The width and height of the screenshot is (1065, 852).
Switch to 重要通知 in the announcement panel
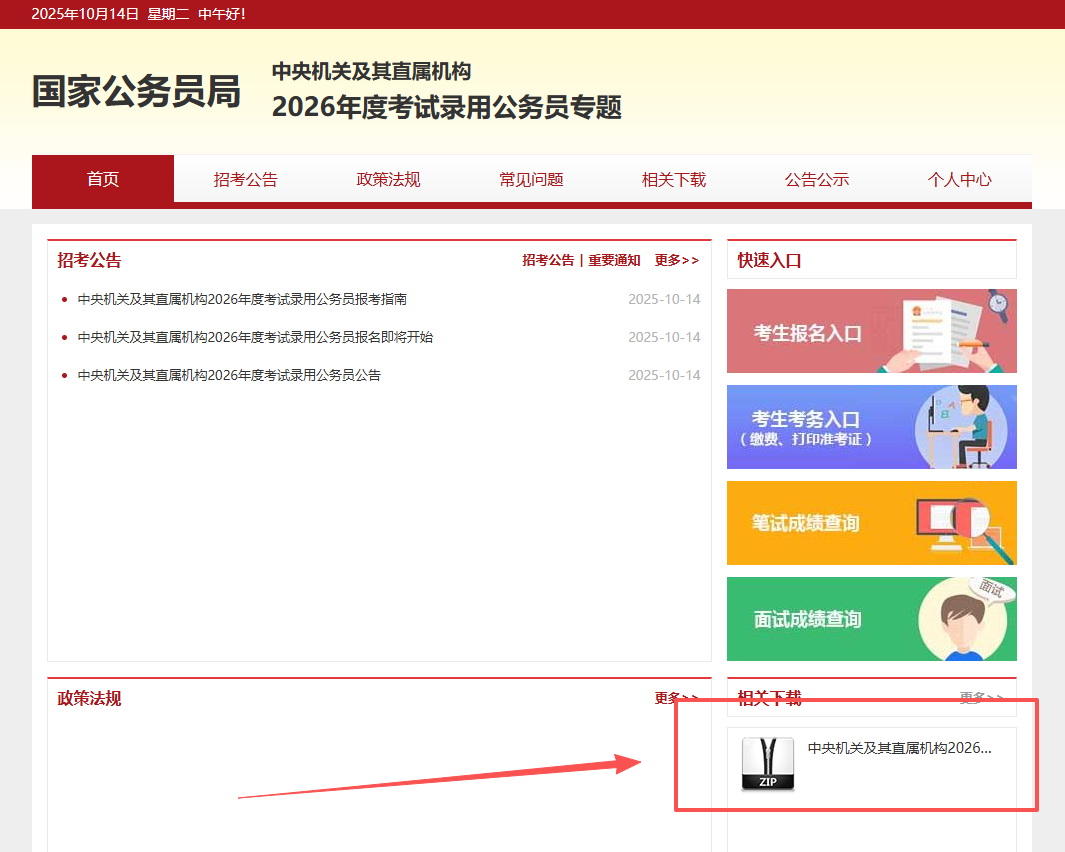pyautogui.click(x=614, y=260)
